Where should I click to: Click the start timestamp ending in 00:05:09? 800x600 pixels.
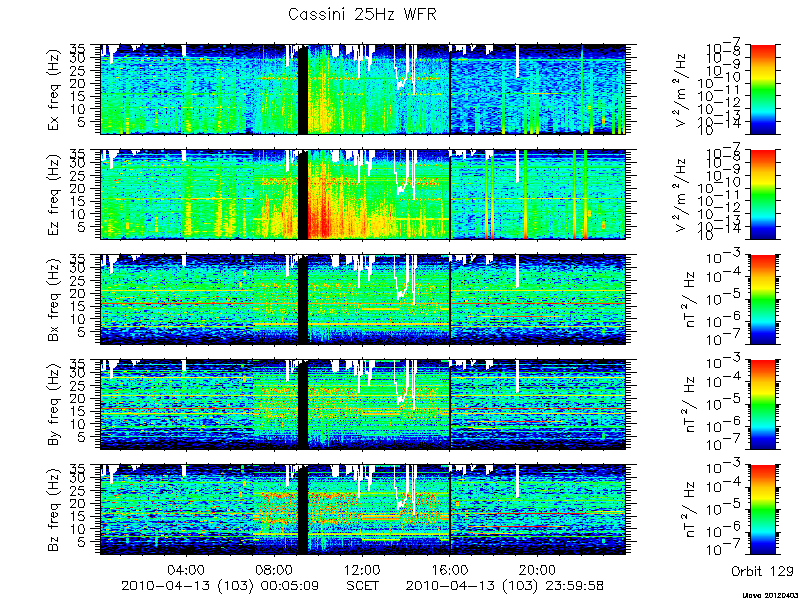[x=220, y=586]
